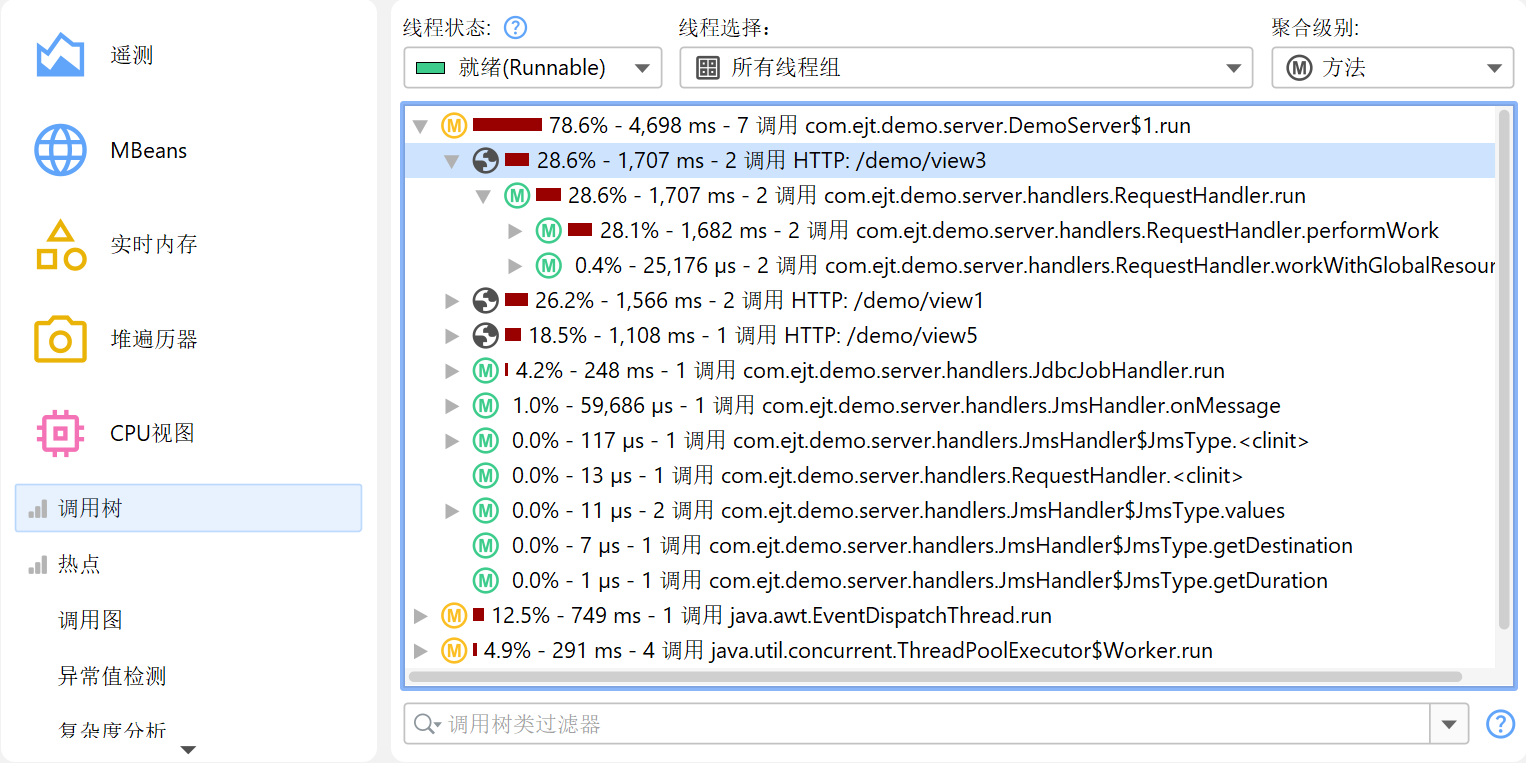The width and height of the screenshot is (1526, 763).
Task: Select the text 'com.ejt.demo.server.handlers.RequestHandler.performWork'
Action: click(x=1147, y=231)
